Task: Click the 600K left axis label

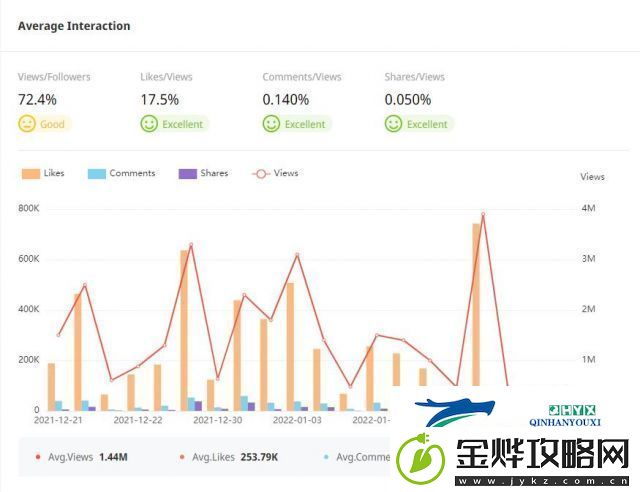Action: click(29, 259)
